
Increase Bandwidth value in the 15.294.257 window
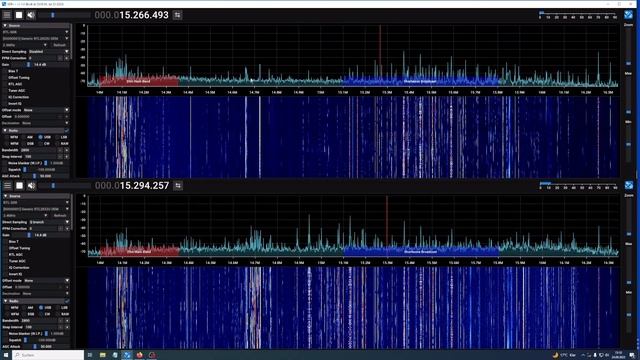[67, 320]
